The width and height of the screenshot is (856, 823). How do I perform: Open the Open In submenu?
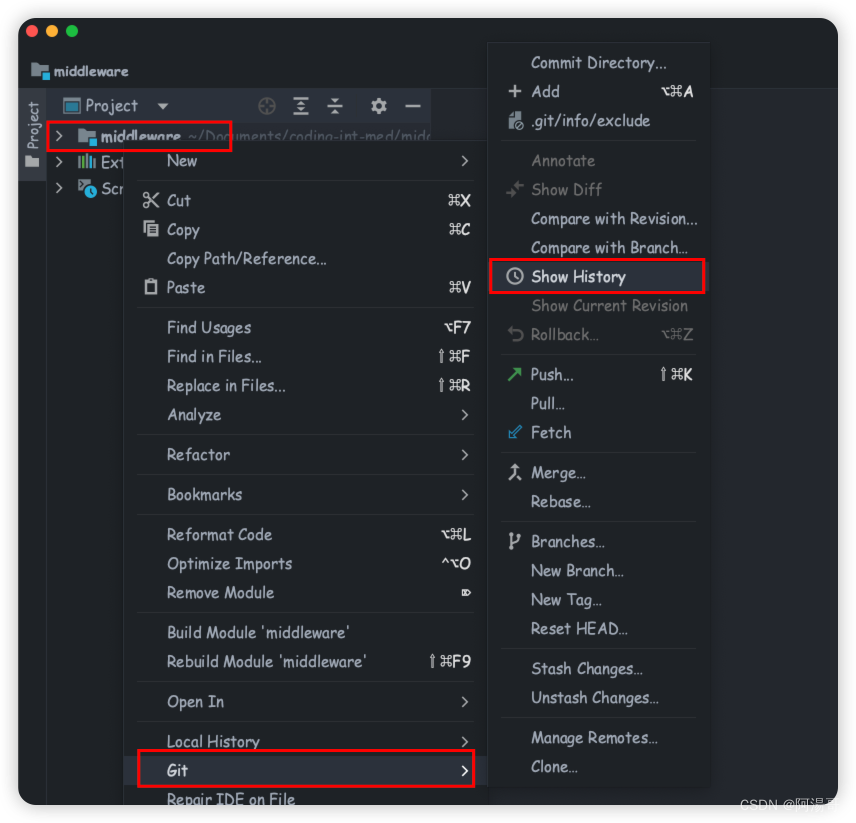305,701
